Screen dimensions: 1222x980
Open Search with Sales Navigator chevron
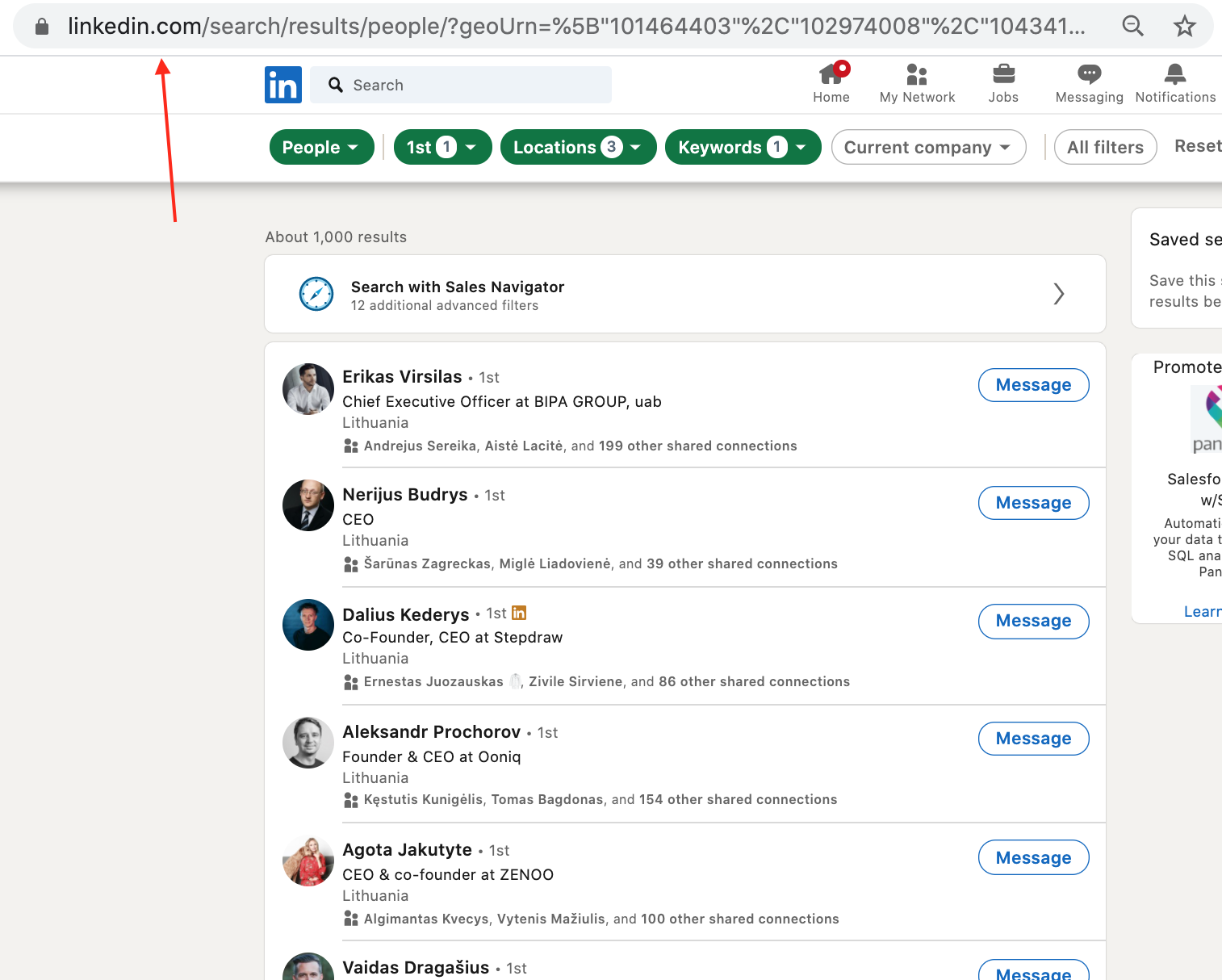click(x=1059, y=294)
